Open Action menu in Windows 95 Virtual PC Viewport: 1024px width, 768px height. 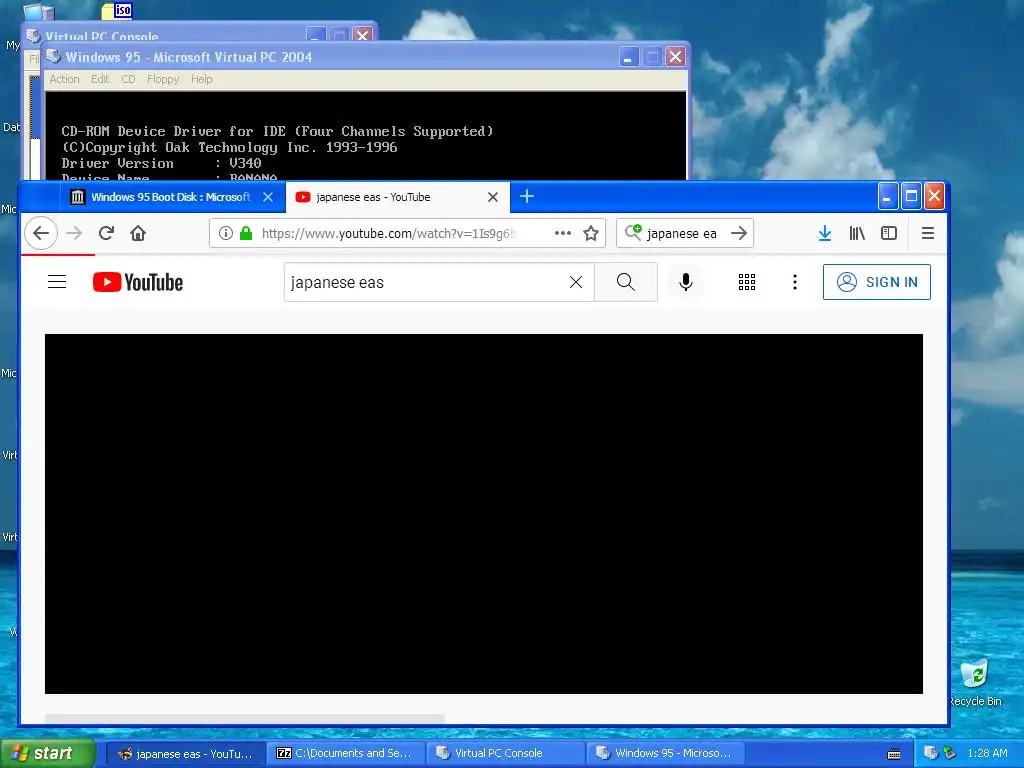click(x=64, y=79)
